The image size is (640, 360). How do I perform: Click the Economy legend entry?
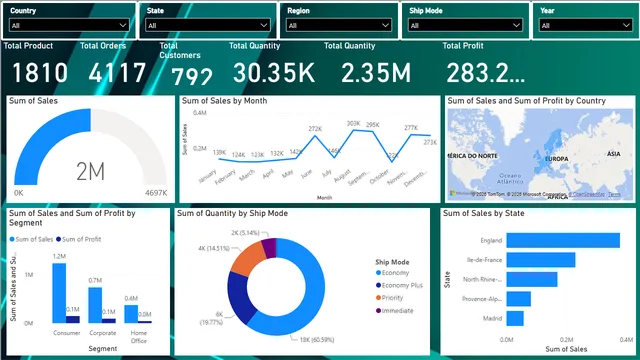[392, 273]
